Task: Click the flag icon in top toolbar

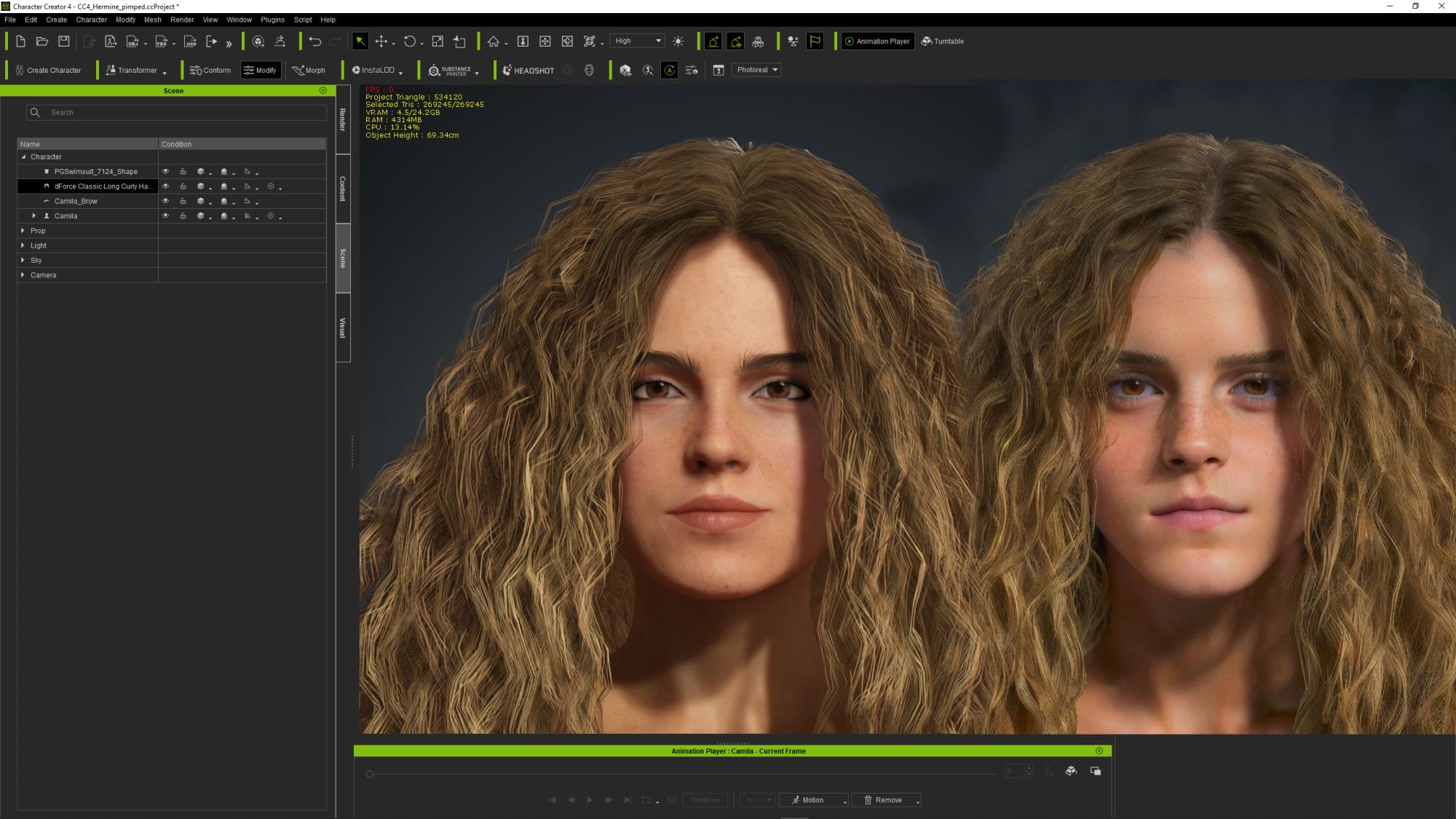Action: pos(815,41)
